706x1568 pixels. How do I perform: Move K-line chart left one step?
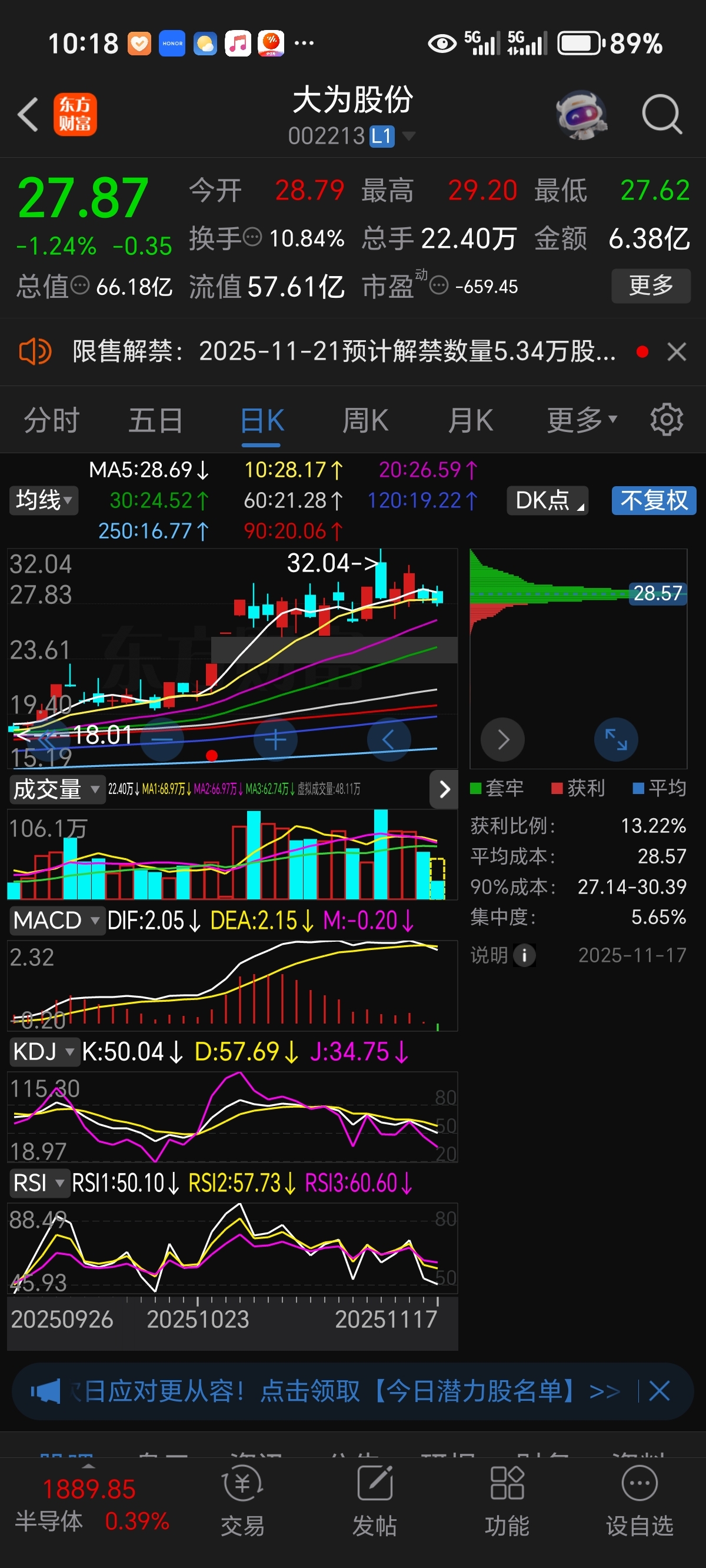click(389, 740)
